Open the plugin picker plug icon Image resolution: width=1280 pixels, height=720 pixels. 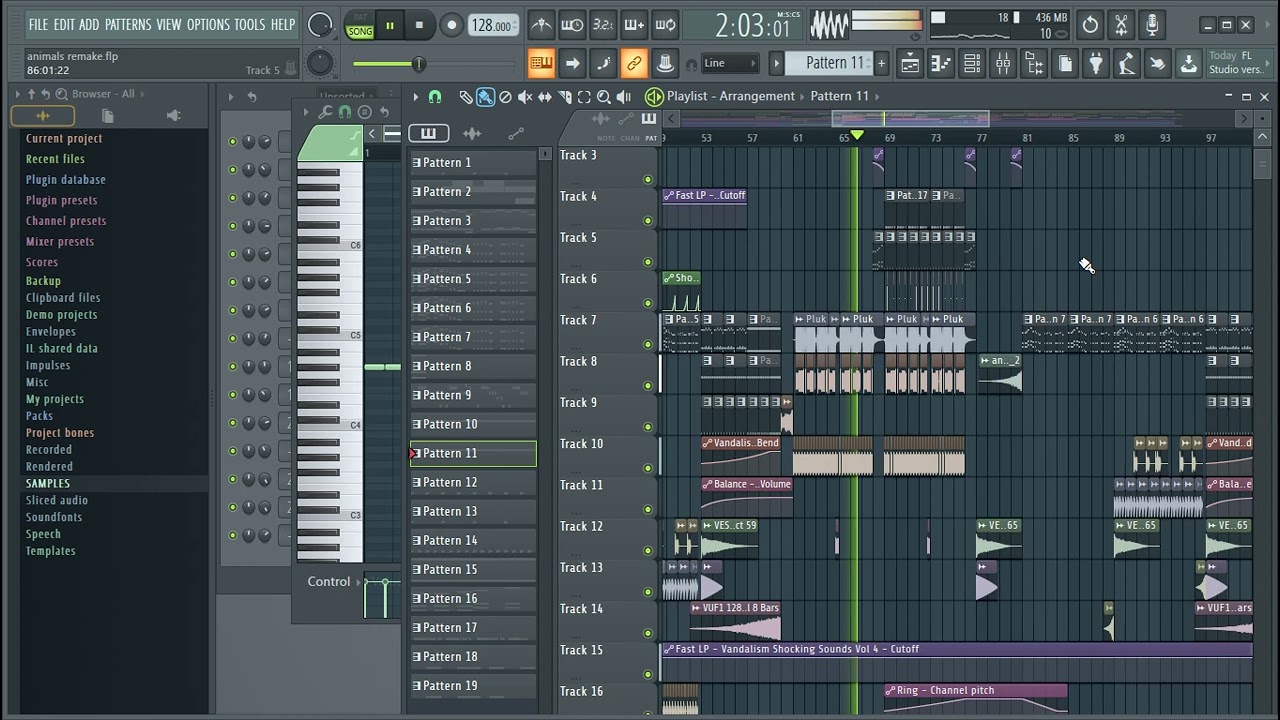pos(1096,64)
